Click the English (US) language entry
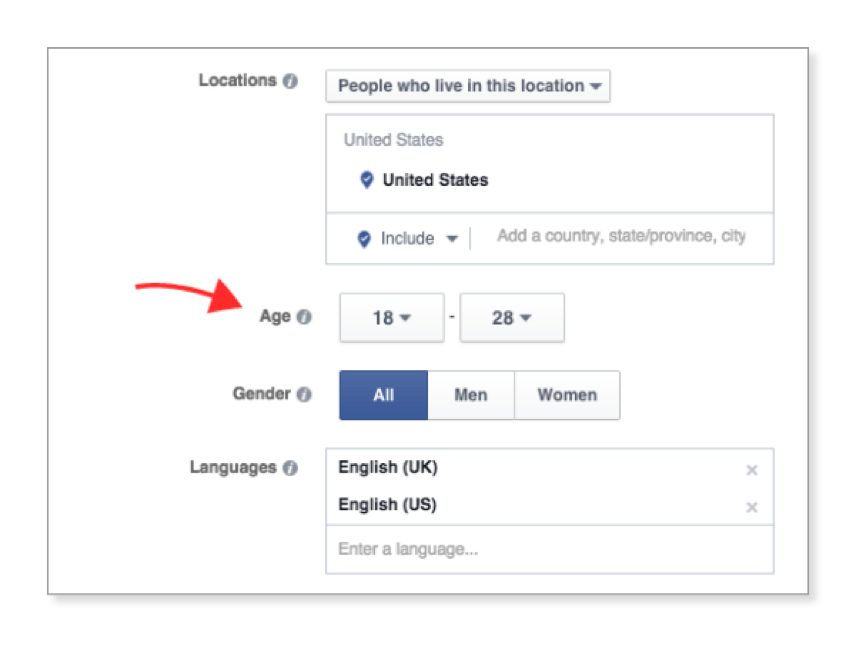 [x=388, y=505]
